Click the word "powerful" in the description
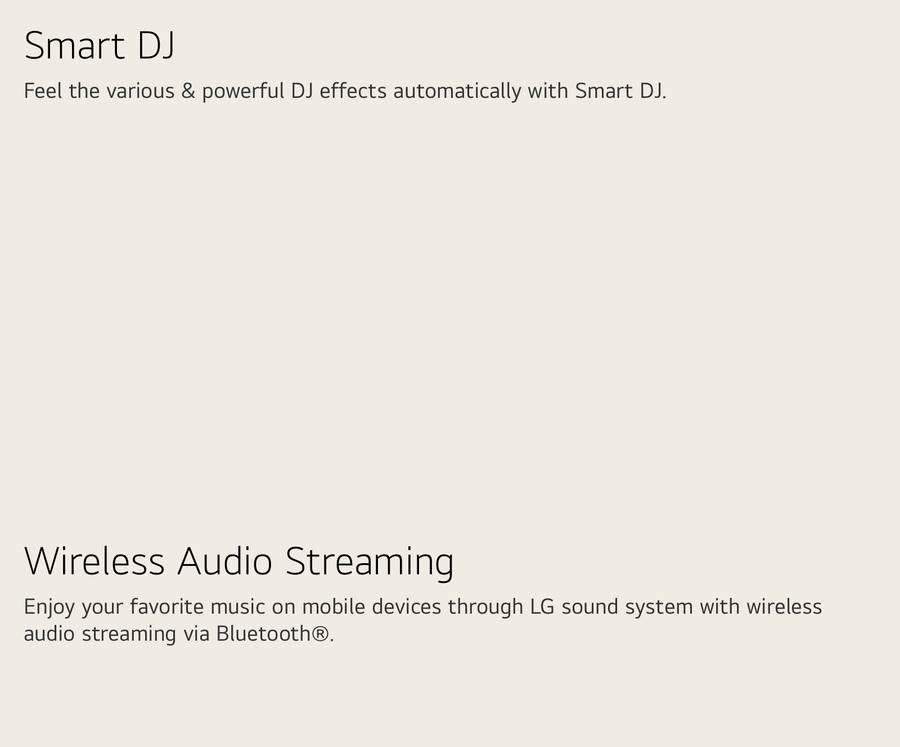This screenshot has height=747, width=900. [243, 91]
